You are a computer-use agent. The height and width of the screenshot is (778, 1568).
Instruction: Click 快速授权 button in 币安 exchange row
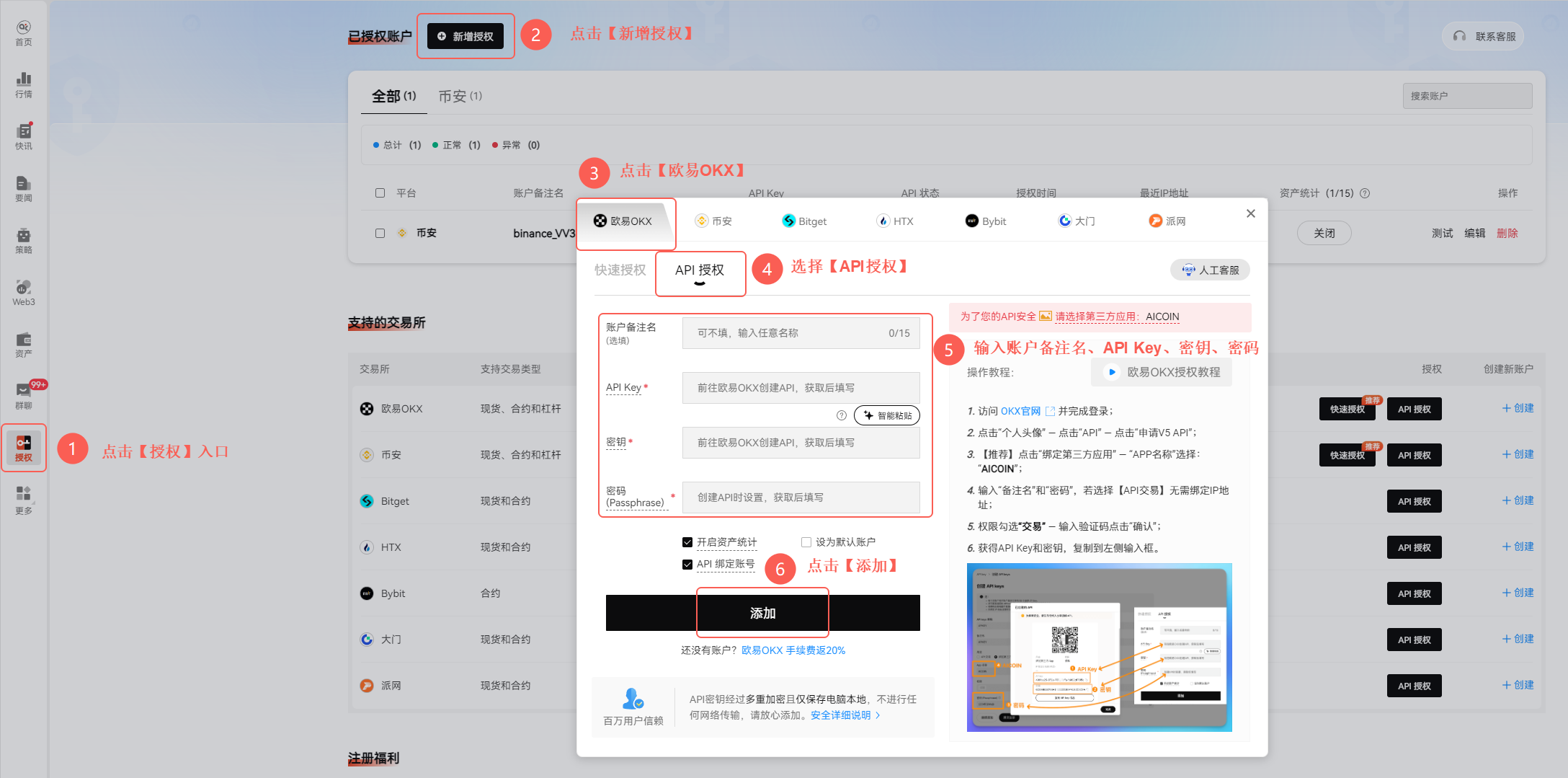1347,455
